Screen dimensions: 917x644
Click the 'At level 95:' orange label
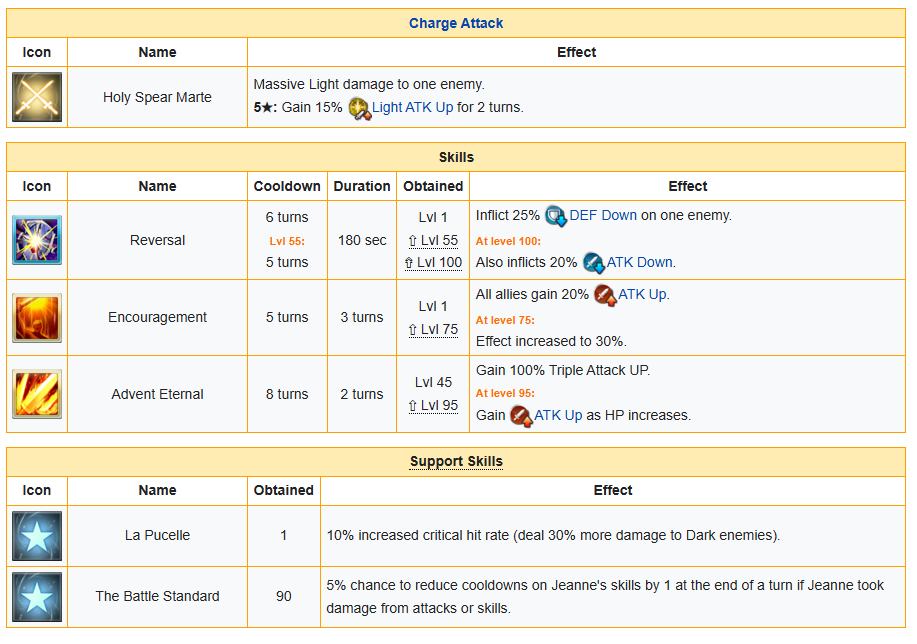pos(505,393)
